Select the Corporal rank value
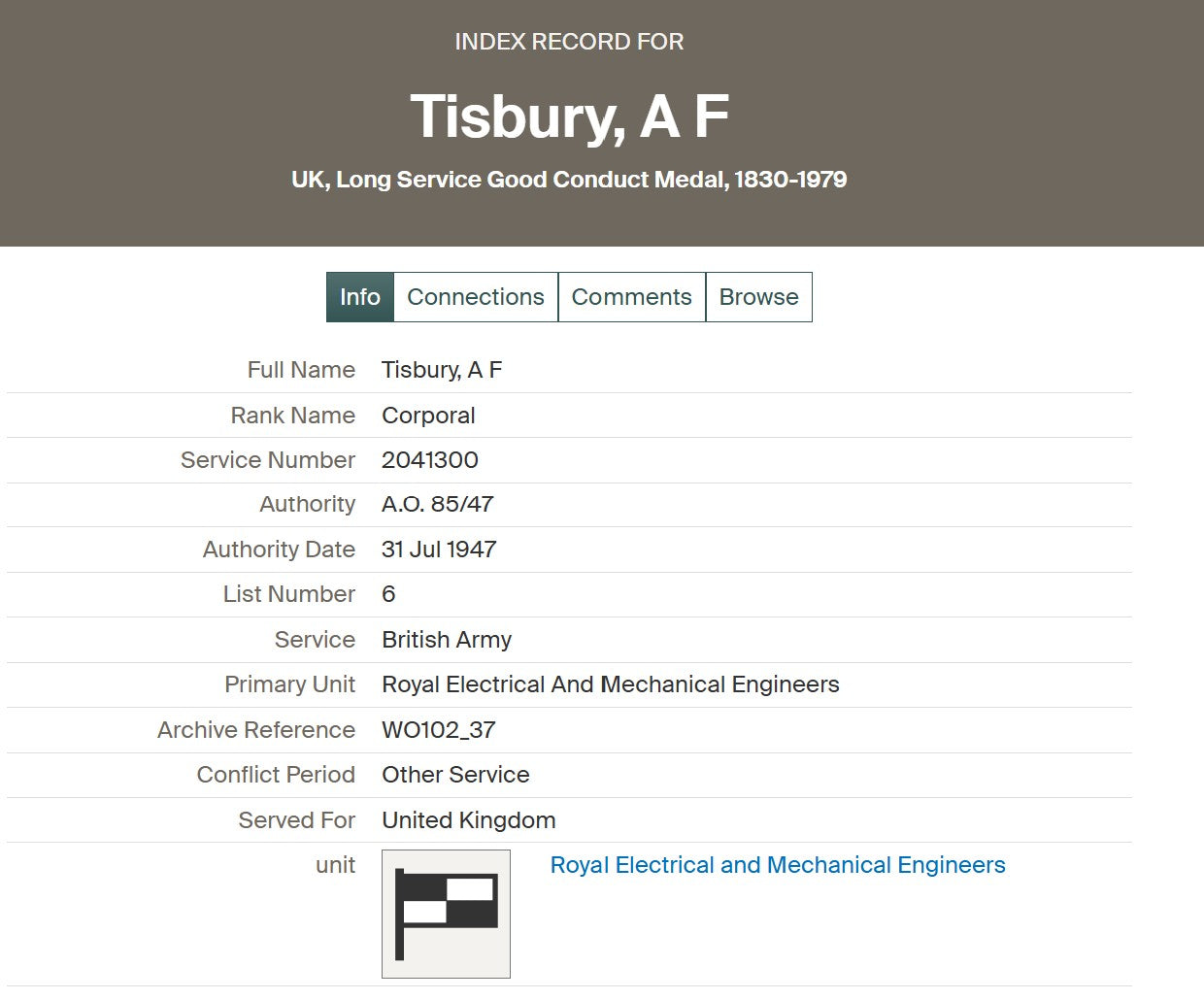Viewport: 1204px width, 1000px height. 428,416
